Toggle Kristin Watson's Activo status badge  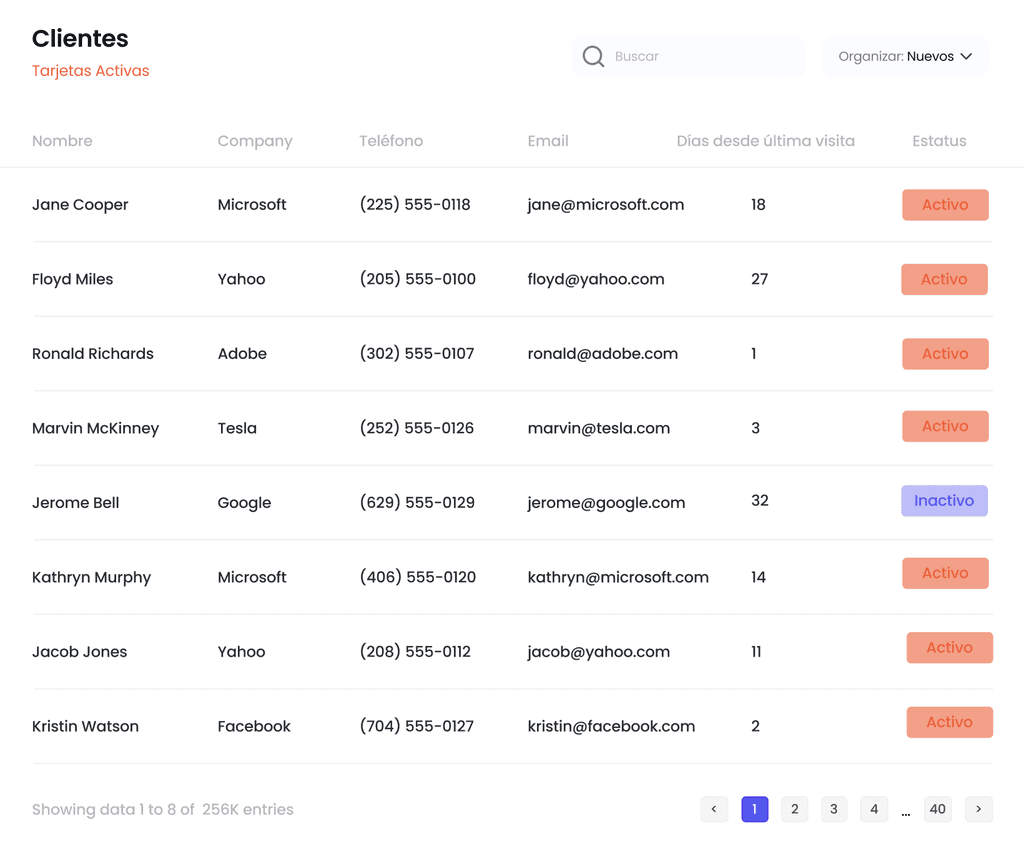[x=950, y=722]
